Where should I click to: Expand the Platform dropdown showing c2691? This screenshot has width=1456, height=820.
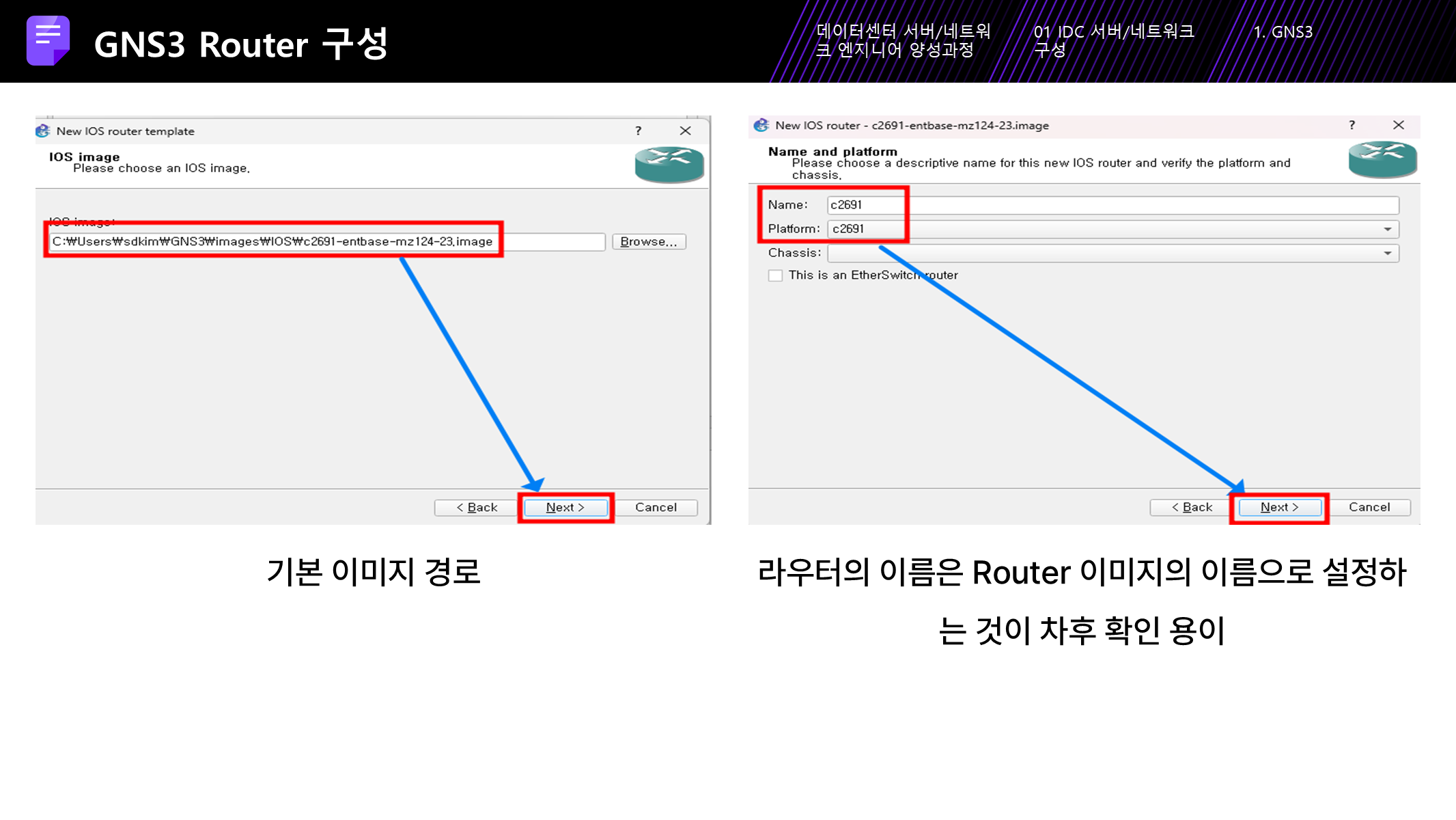(1387, 230)
